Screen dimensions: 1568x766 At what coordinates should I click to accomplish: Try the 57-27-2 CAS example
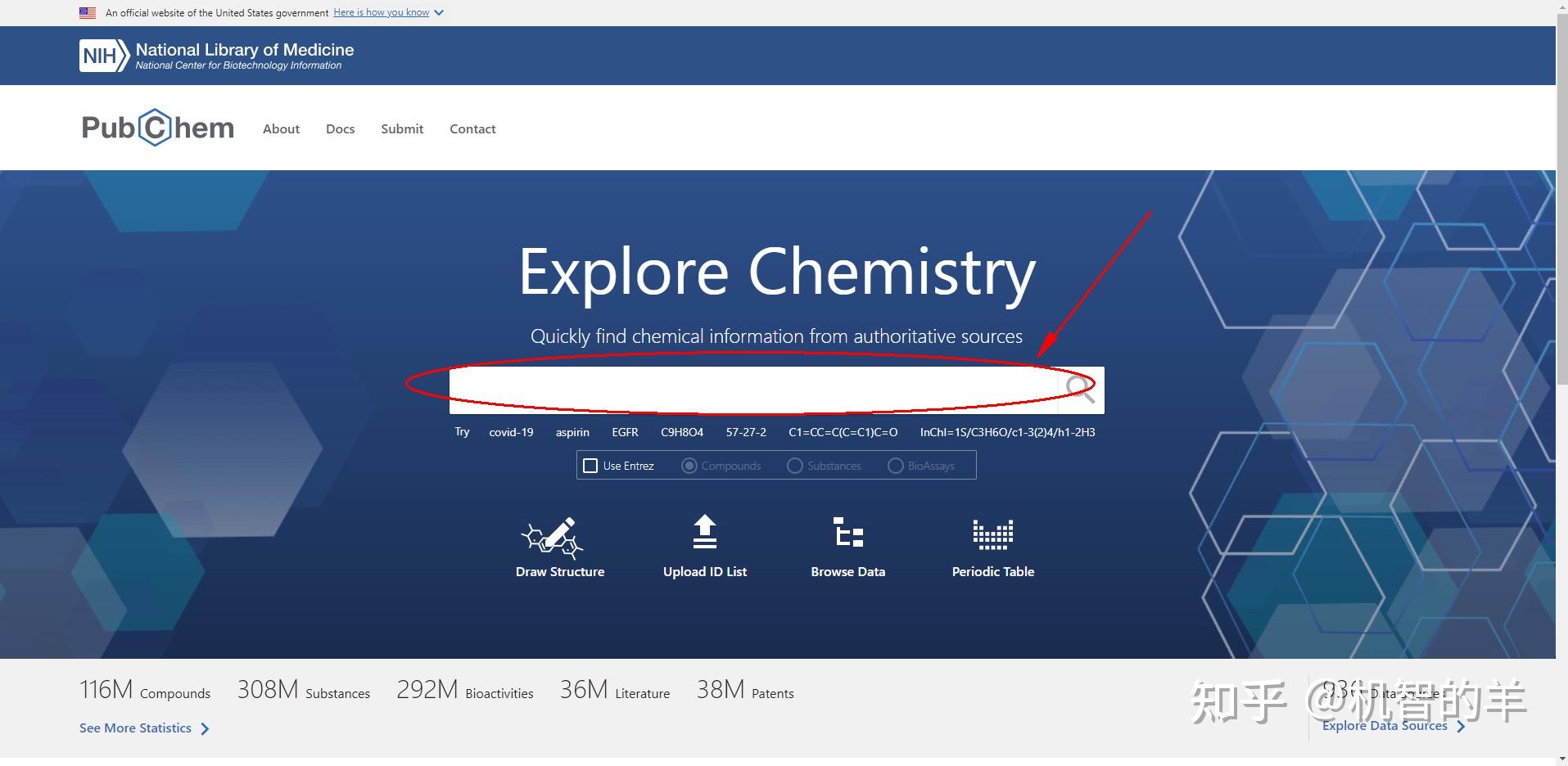pyautogui.click(x=746, y=432)
